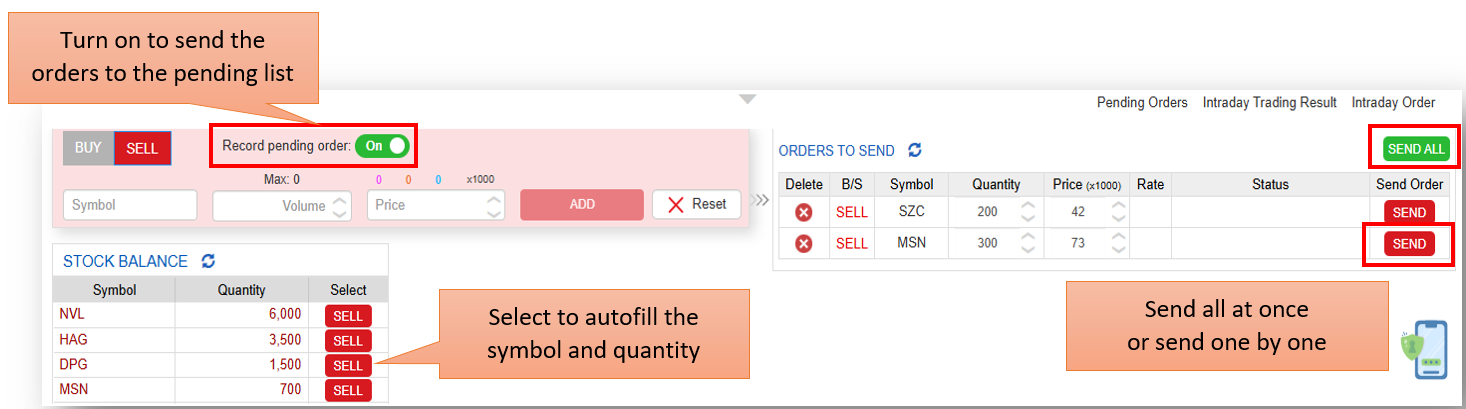Change SZC order quantity with stepper
The height and width of the screenshot is (409, 1466).
pyautogui.click(x=1026, y=212)
